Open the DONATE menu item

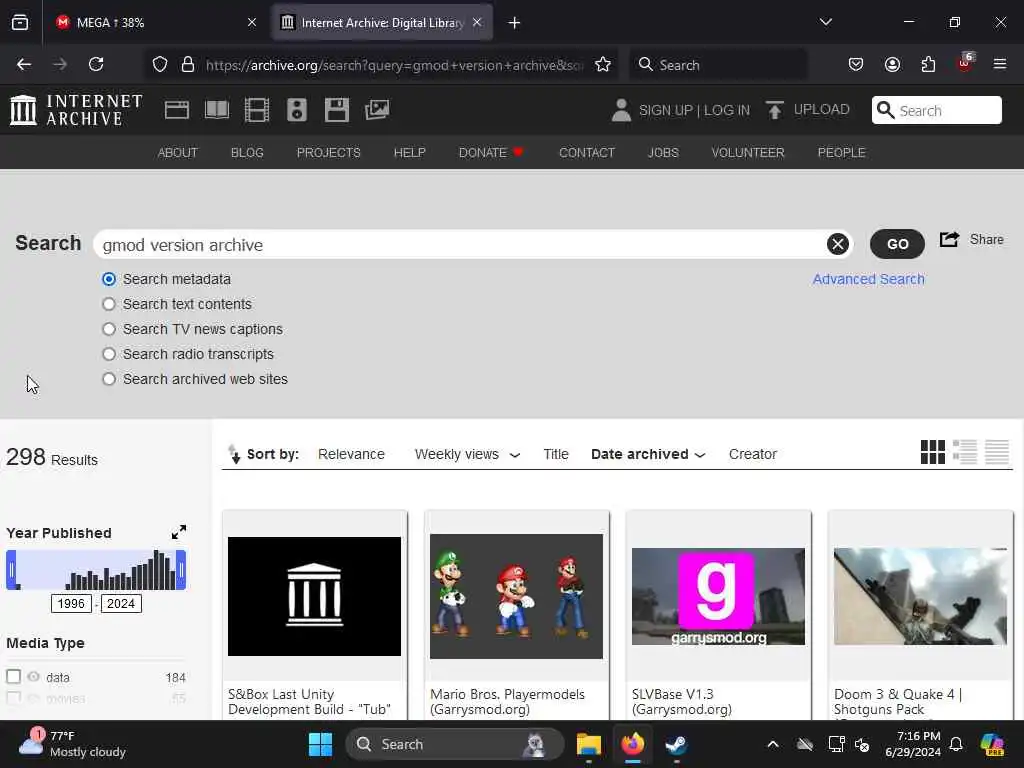490,152
